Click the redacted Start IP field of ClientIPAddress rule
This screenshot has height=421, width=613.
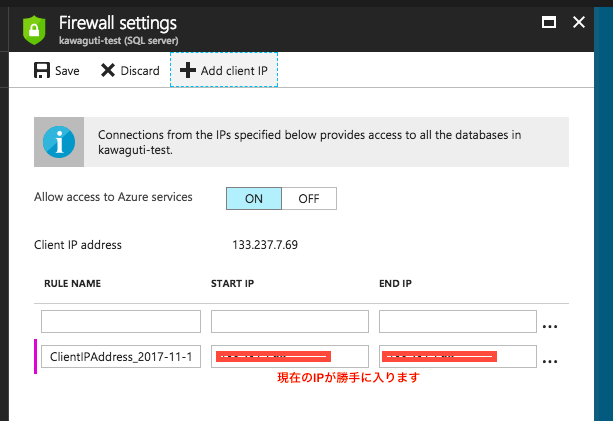(290, 356)
